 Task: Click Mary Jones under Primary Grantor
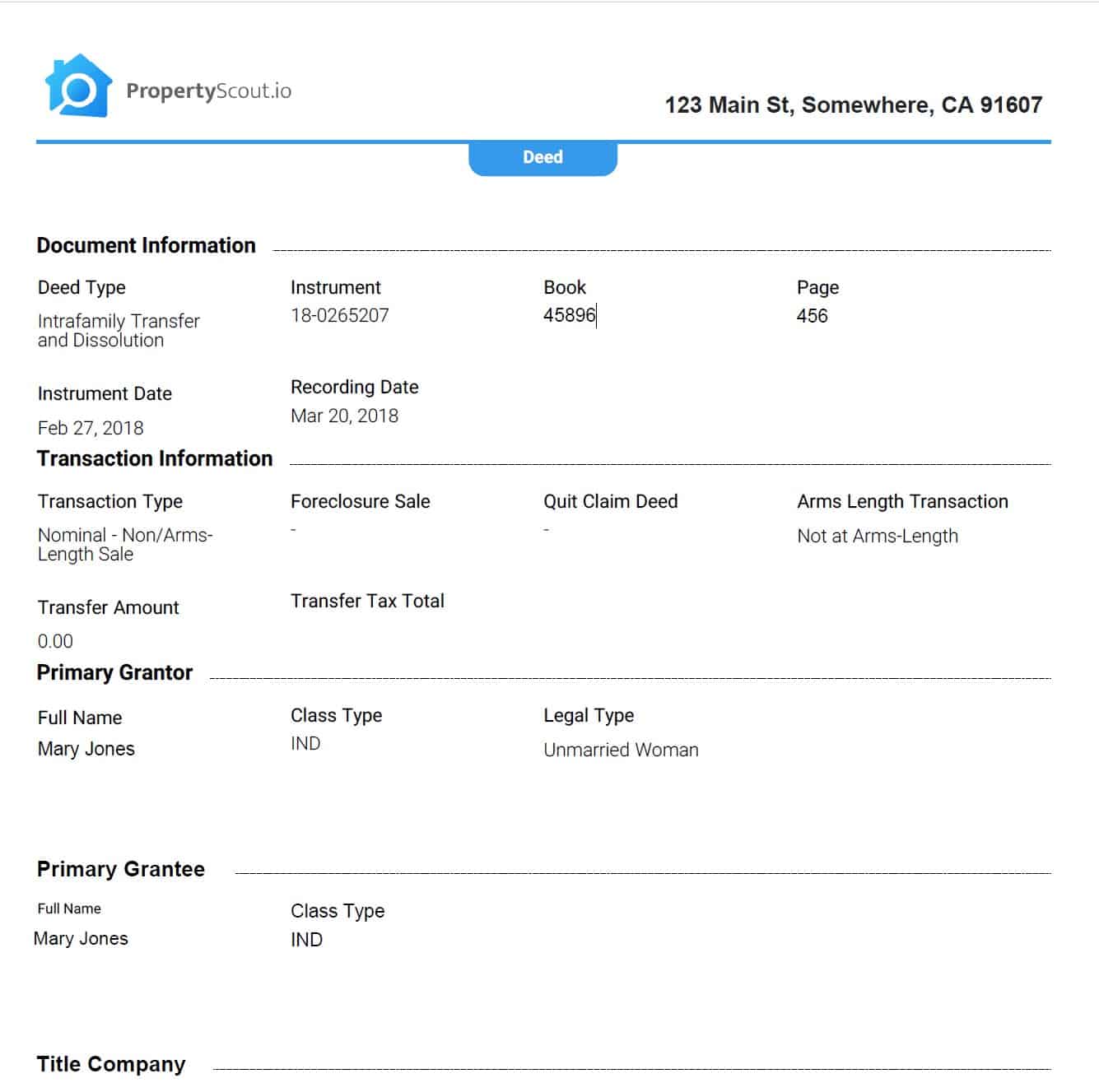point(86,749)
